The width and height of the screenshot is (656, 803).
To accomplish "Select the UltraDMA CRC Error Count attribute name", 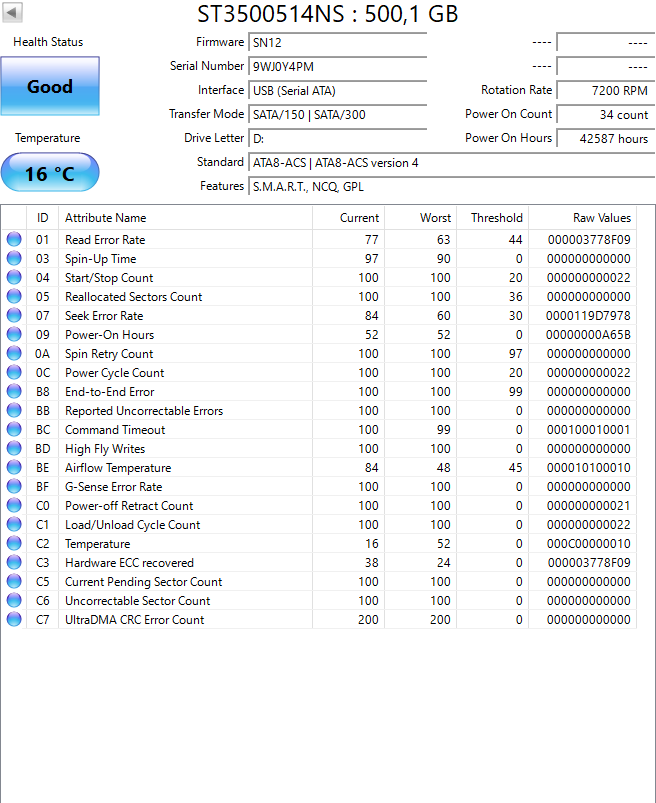I will (x=134, y=620).
